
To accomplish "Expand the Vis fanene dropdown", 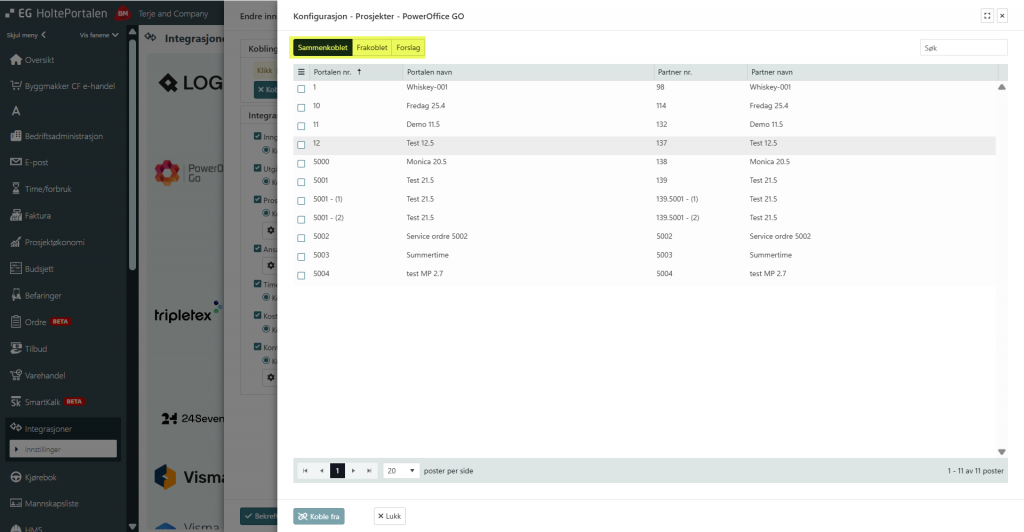I will (x=99, y=35).
